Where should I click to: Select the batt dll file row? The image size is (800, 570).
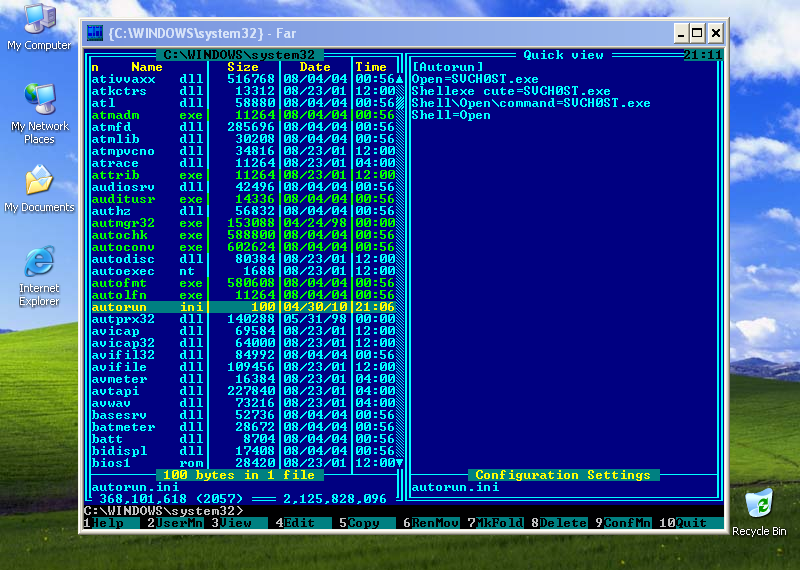[243, 439]
